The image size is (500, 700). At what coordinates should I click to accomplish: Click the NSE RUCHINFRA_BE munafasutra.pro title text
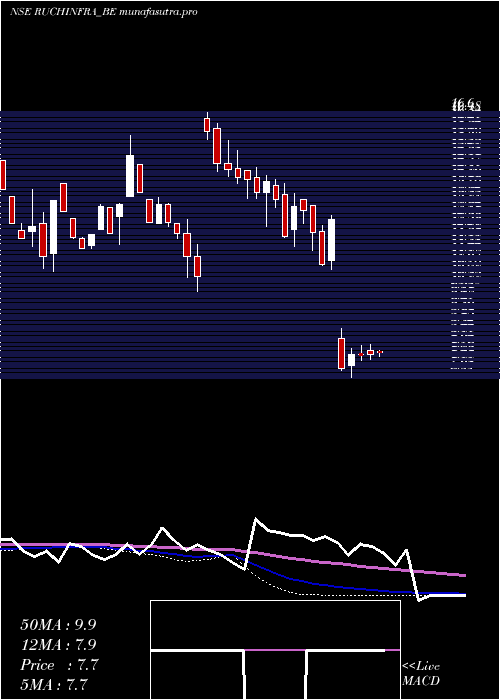coord(104,12)
